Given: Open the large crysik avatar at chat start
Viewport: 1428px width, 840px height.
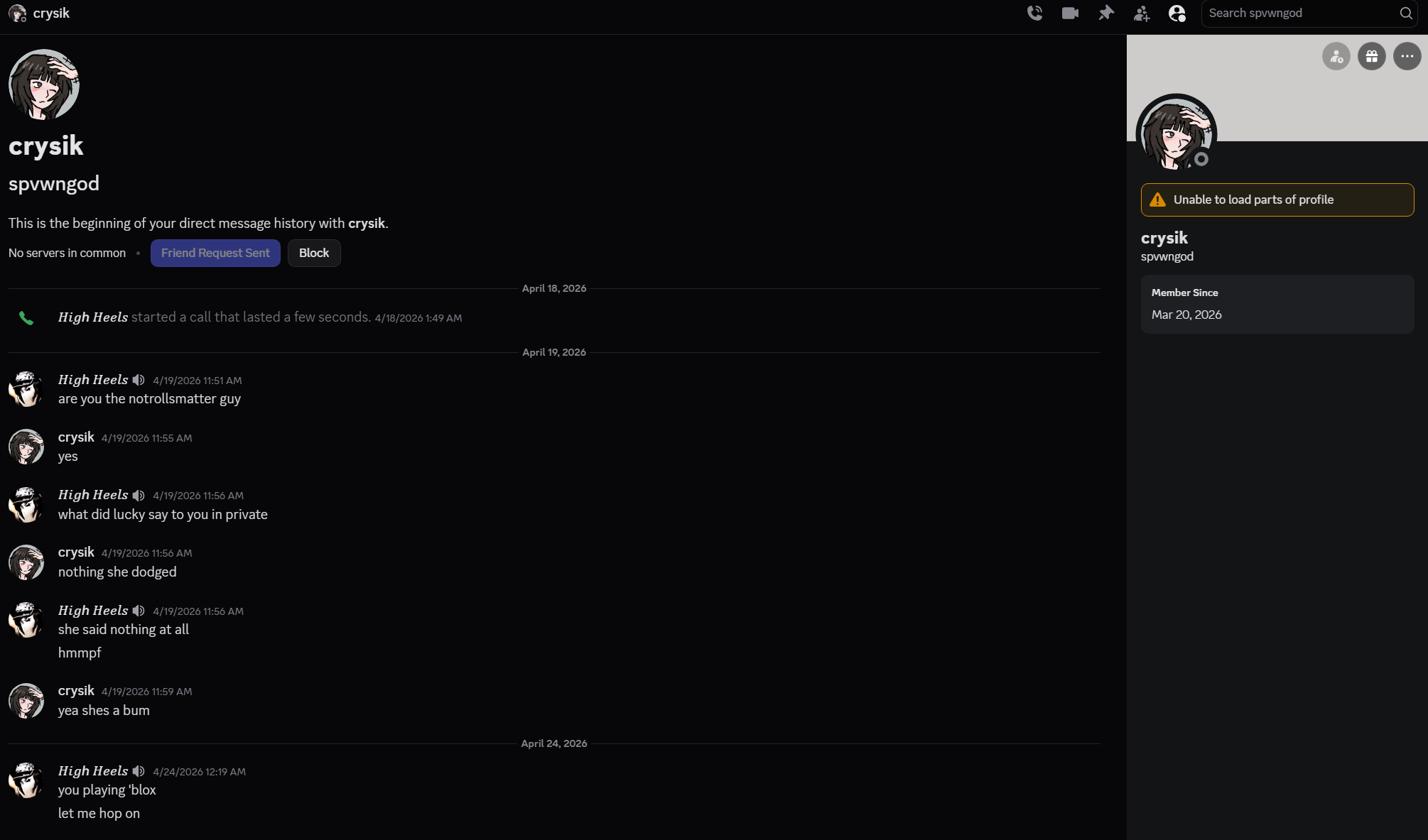Looking at the screenshot, I should click(44, 84).
